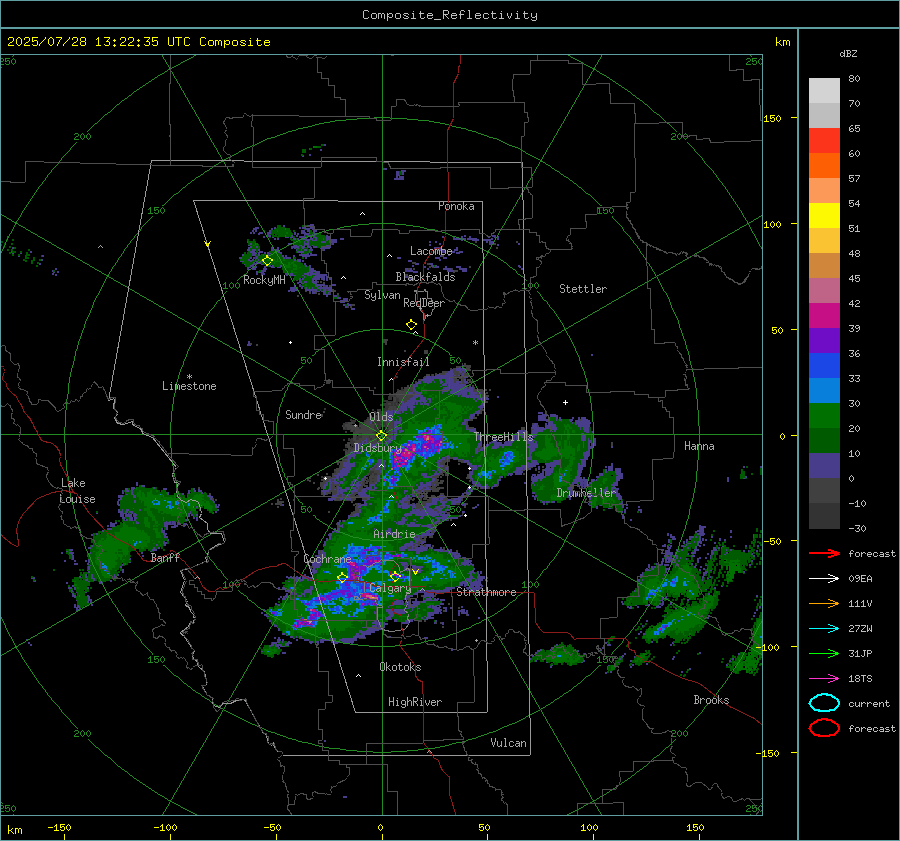This screenshot has width=900, height=841.
Task: Click the yellow diamond marker below RedDeer
Action: 411,325
